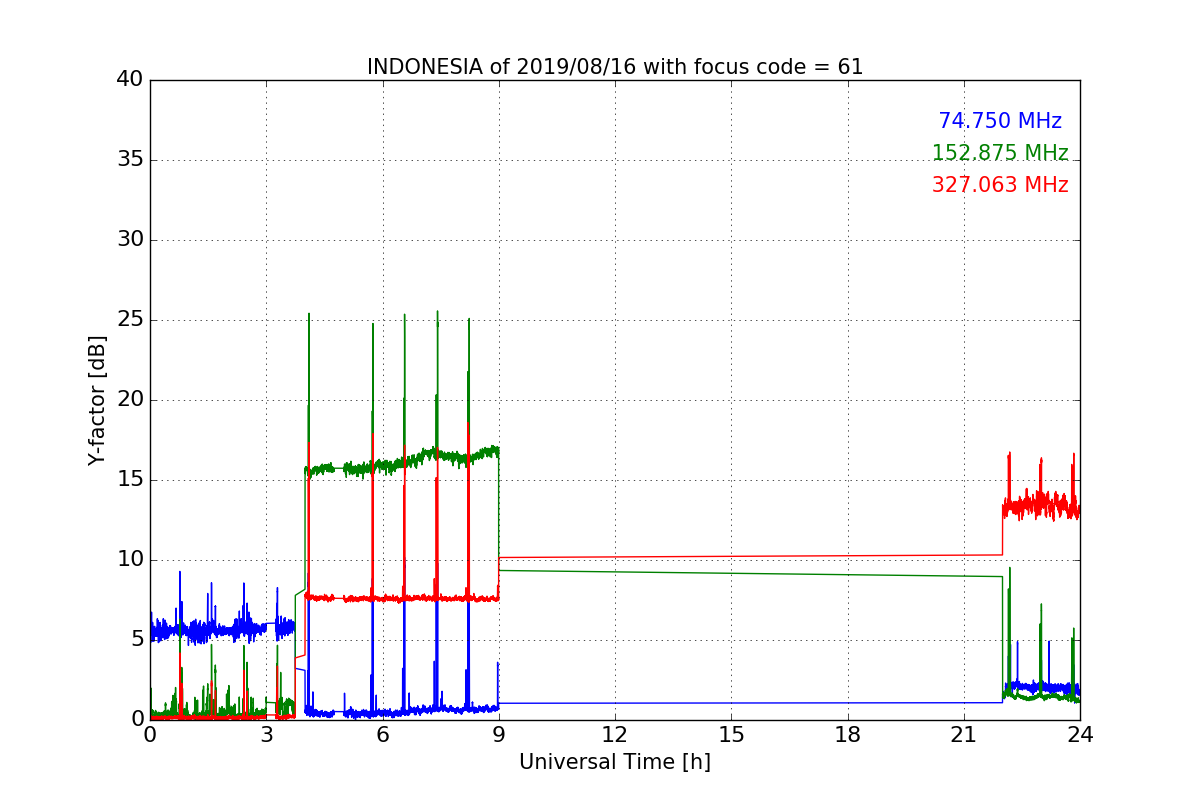Image resolution: width=1200 pixels, height=800 pixels.
Task: Select the green '152.875 MHz' legend label
Action: [x=1000, y=153]
